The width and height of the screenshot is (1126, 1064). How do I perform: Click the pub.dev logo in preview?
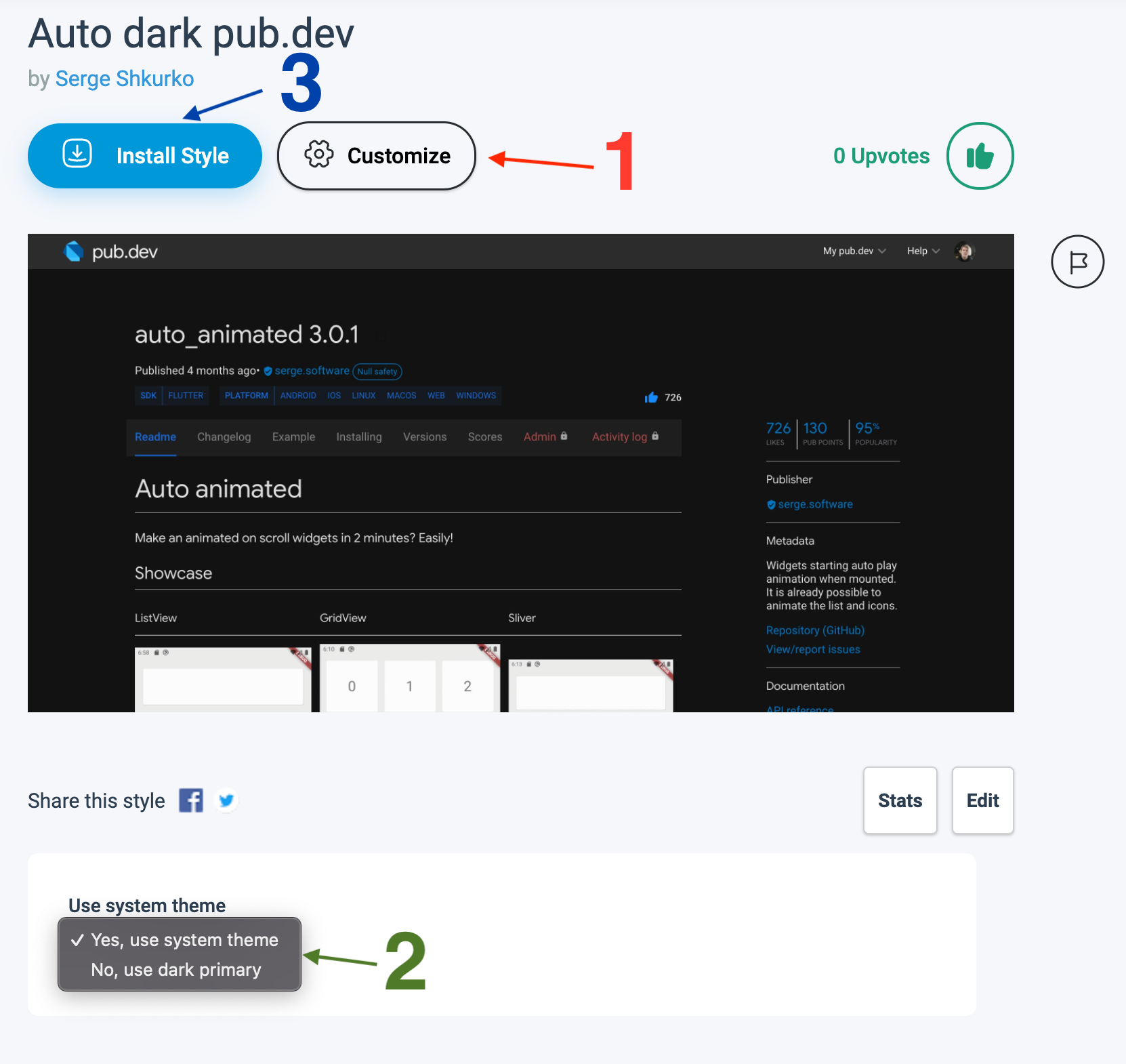pos(110,251)
